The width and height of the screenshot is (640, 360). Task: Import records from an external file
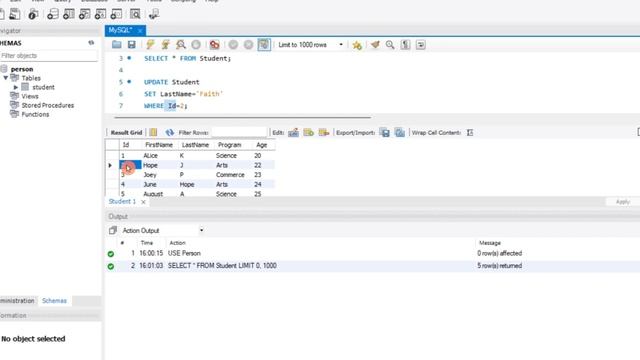[x=400, y=132]
